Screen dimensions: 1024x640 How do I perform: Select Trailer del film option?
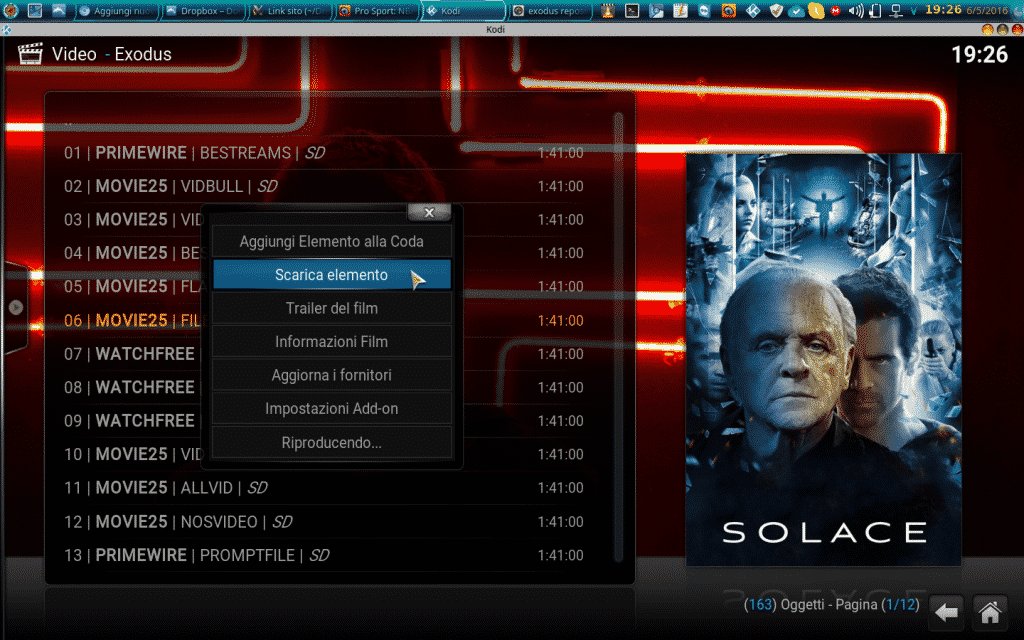coord(332,308)
